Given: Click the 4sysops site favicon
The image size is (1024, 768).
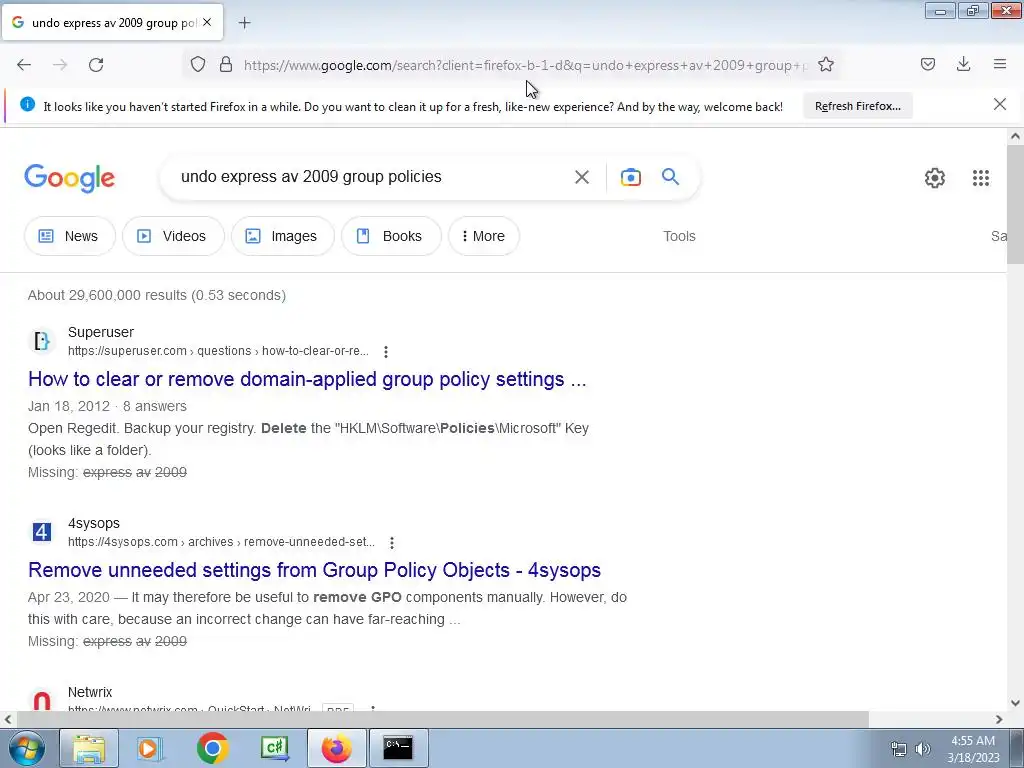Looking at the screenshot, I should point(42,532).
